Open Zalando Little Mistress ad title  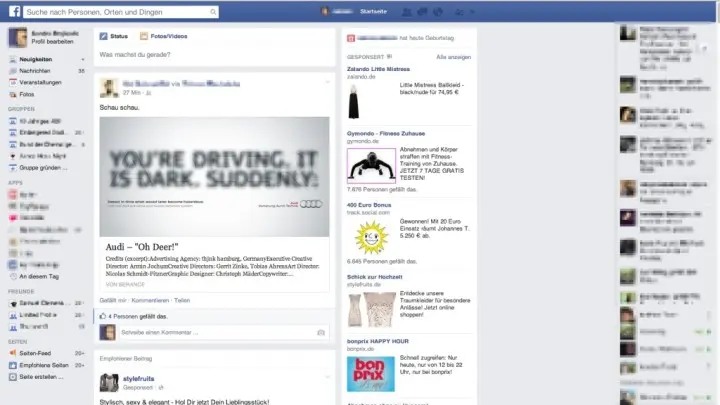point(378,69)
